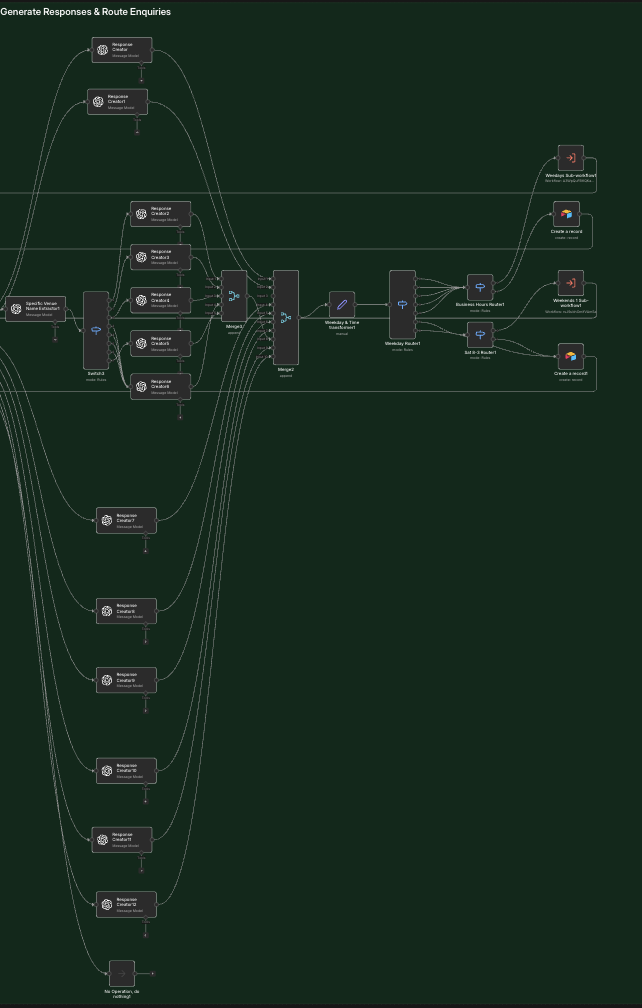This screenshot has height=1008, width=642.
Task: Select the Response Creator7 node
Action: [x=126, y=520]
